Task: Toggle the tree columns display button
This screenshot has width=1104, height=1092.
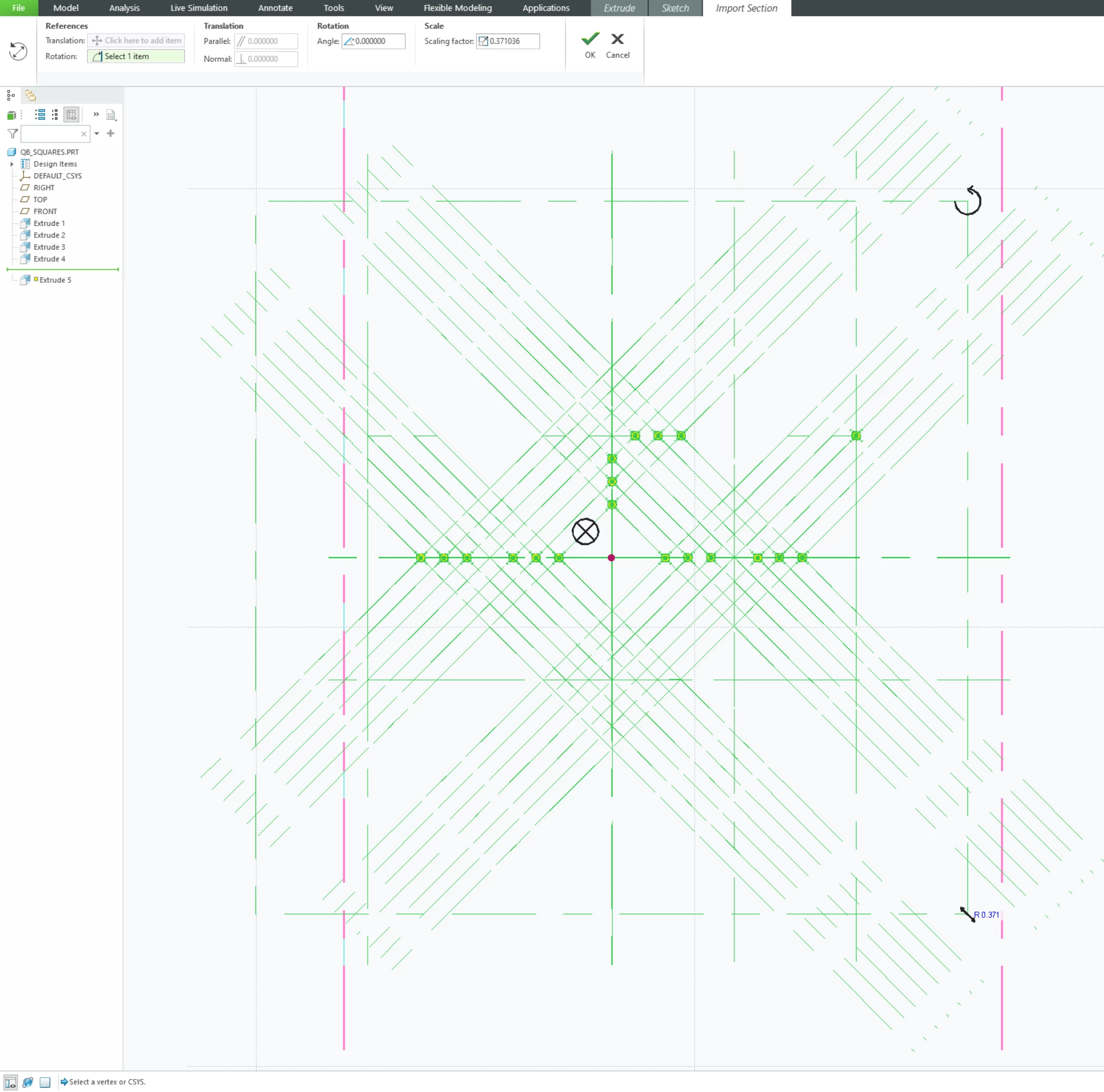Action: click(x=71, y=115)
